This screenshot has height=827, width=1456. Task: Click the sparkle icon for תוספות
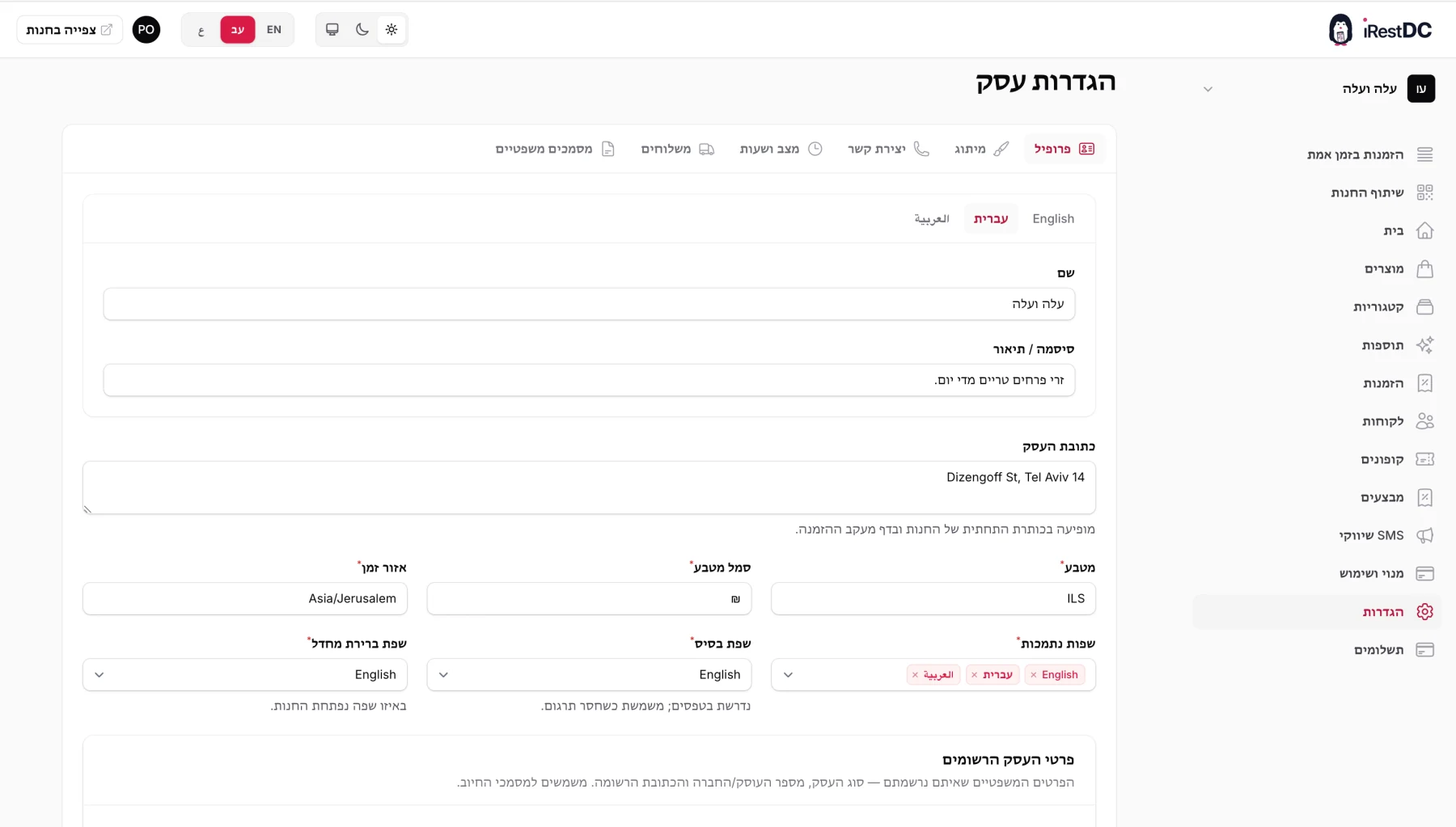pyautogui.click(x=1424, y=345)
